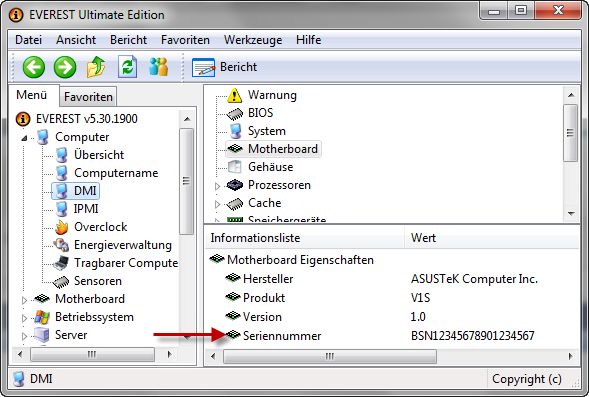The image size is (589, 397).
Task: Click the left tree horizontal scrollbar right arrow
Action: click(x=170, y=354)
